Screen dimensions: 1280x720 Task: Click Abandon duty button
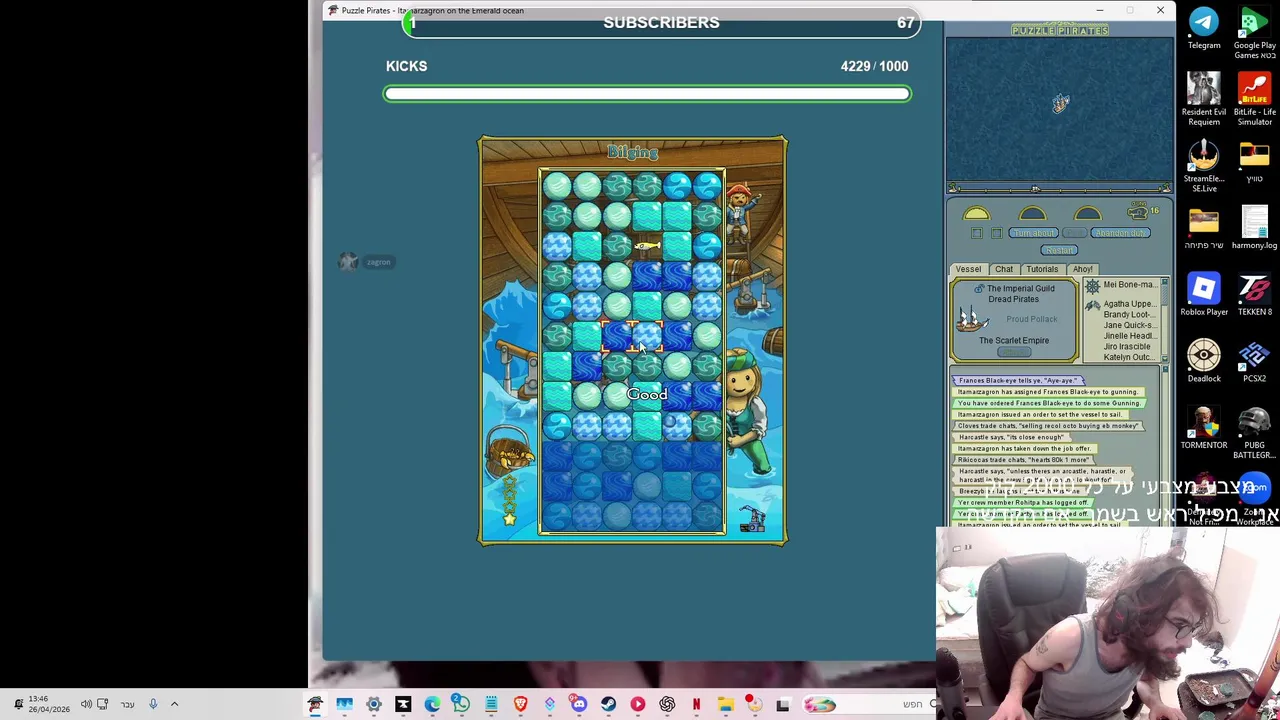pyautogui.click(x=1121, y=233)
